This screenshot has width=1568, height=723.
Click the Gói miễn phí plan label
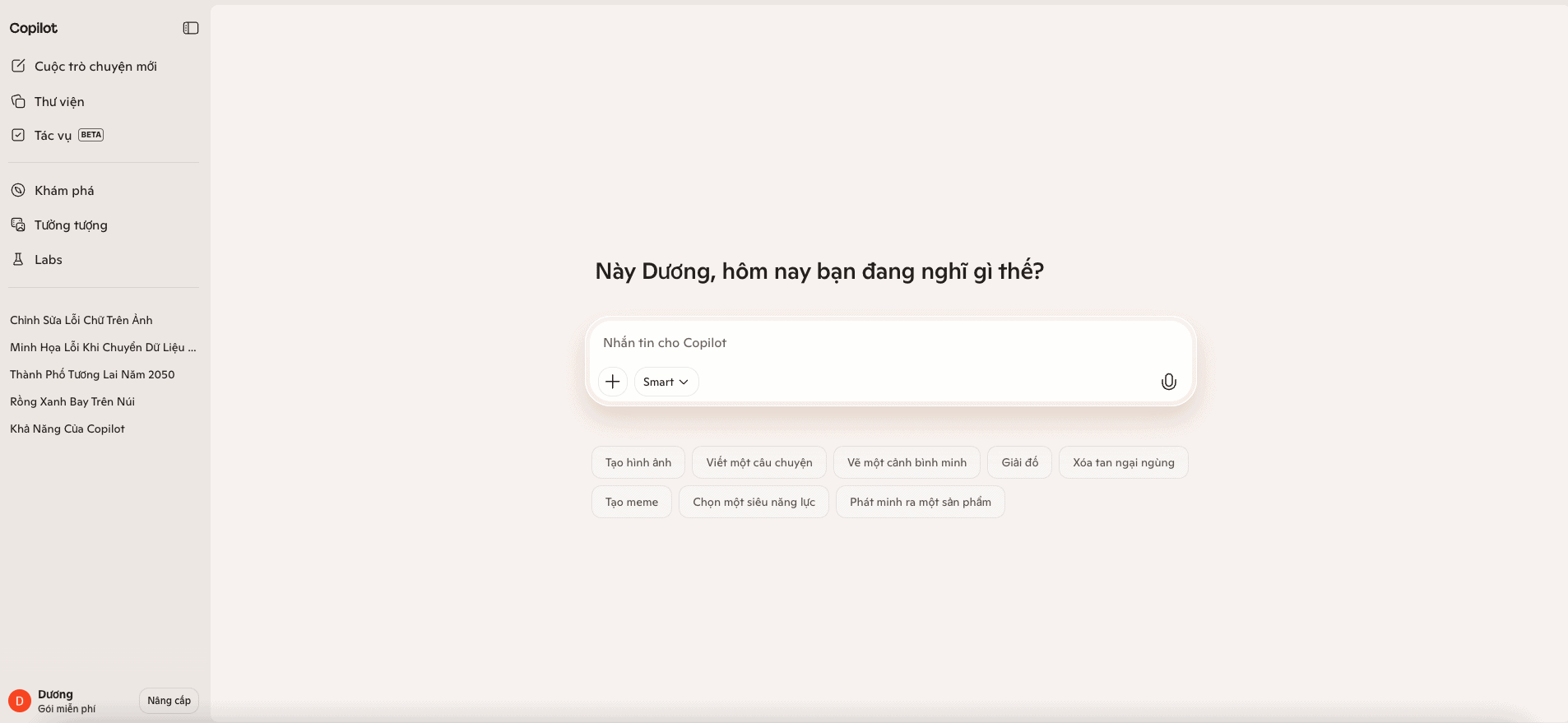click(67, 709)
